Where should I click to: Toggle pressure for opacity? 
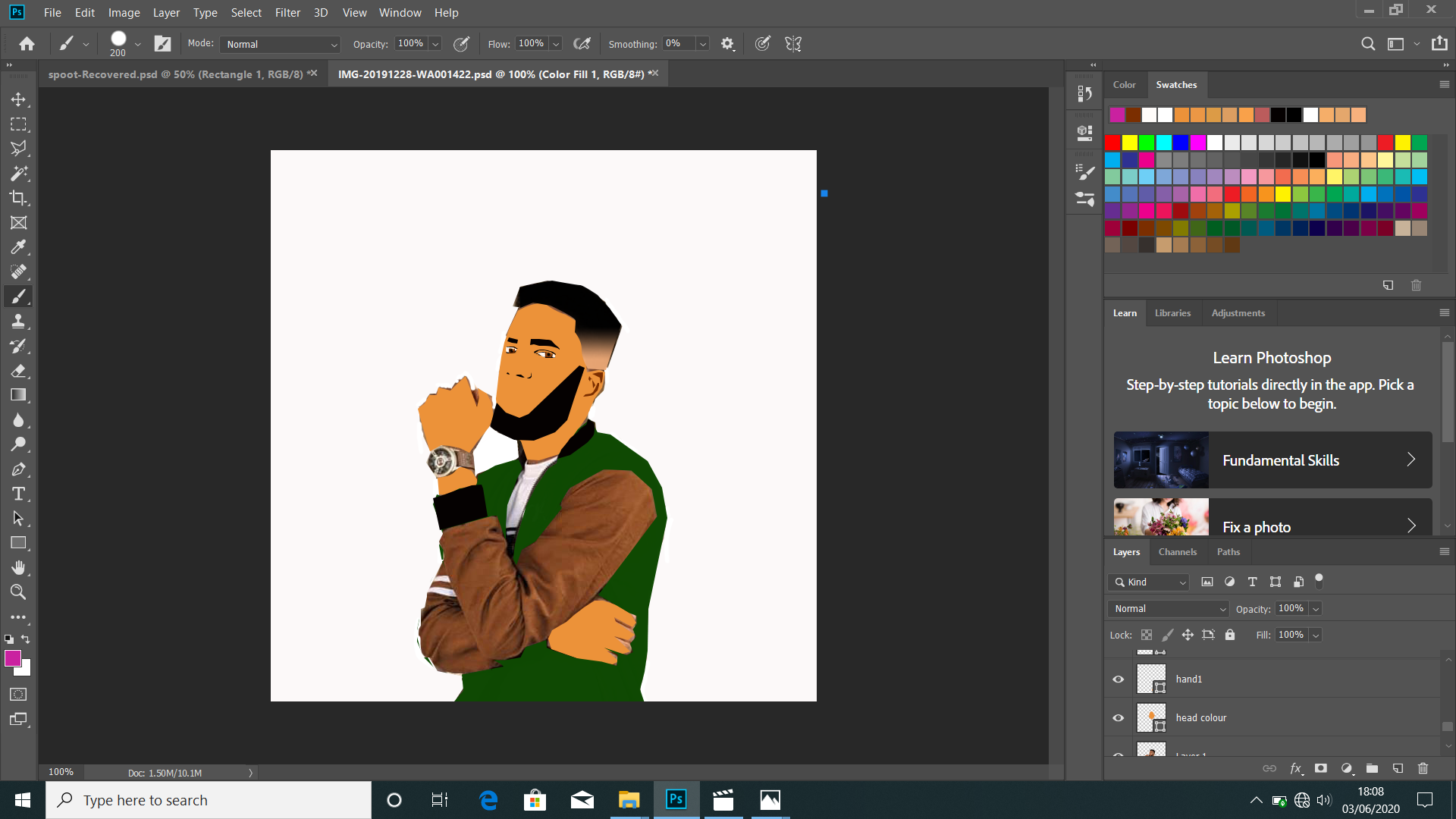point(461,44)
